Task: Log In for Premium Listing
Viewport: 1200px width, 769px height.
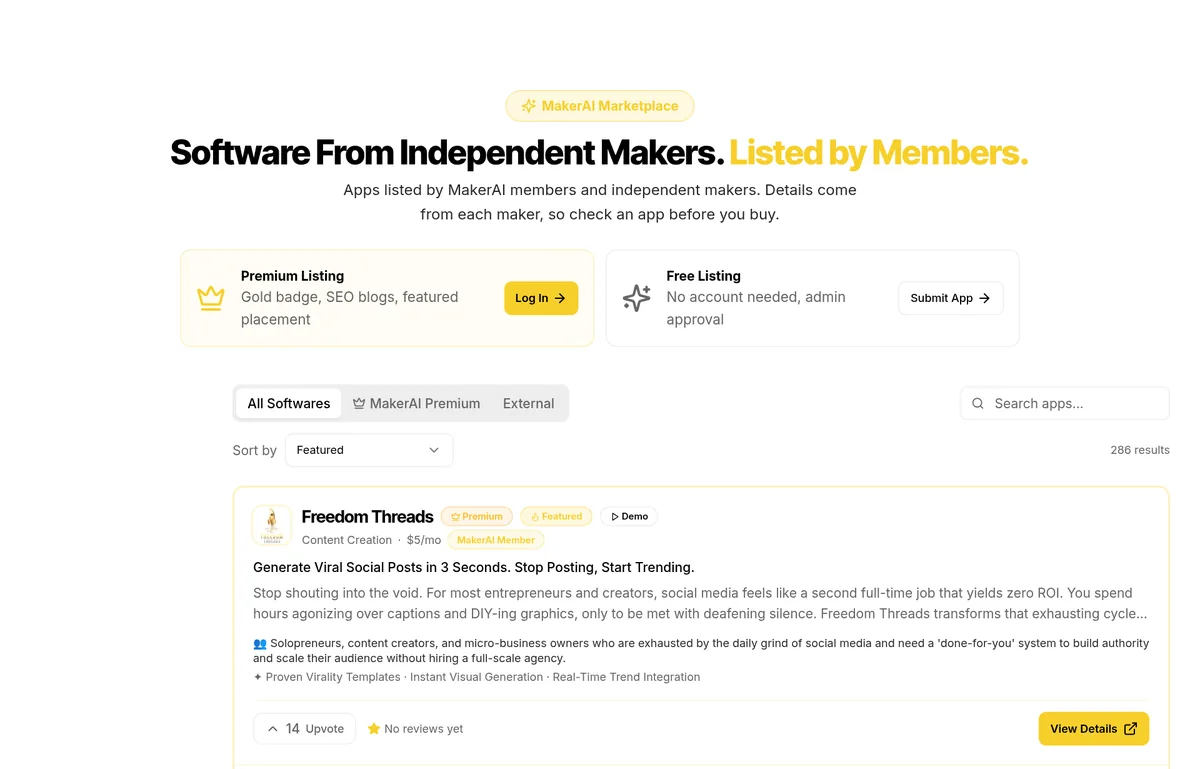Action: 541,298
